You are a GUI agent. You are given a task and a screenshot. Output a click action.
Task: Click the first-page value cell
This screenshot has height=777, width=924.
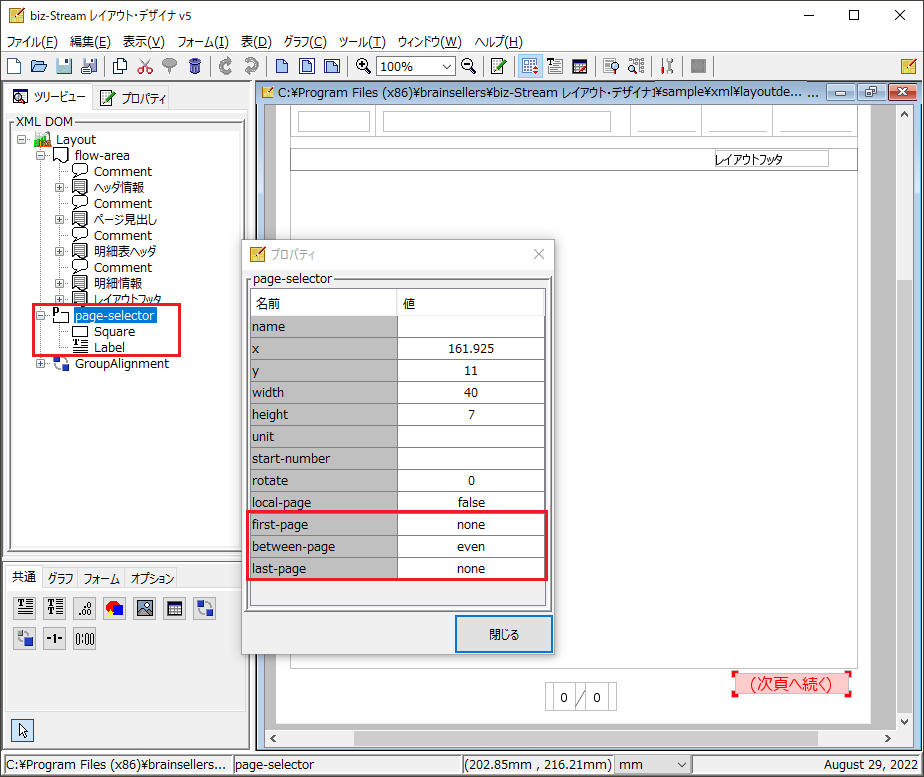pos(471,525)
